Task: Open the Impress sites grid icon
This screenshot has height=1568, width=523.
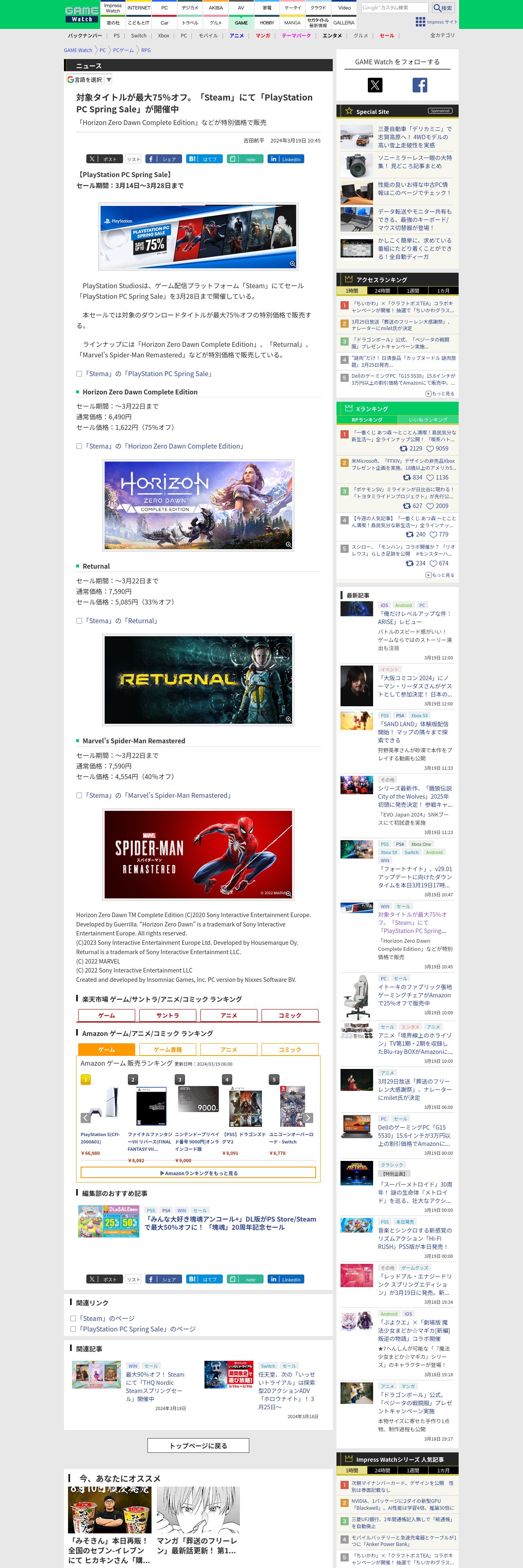Action: [x=420, y=22]
